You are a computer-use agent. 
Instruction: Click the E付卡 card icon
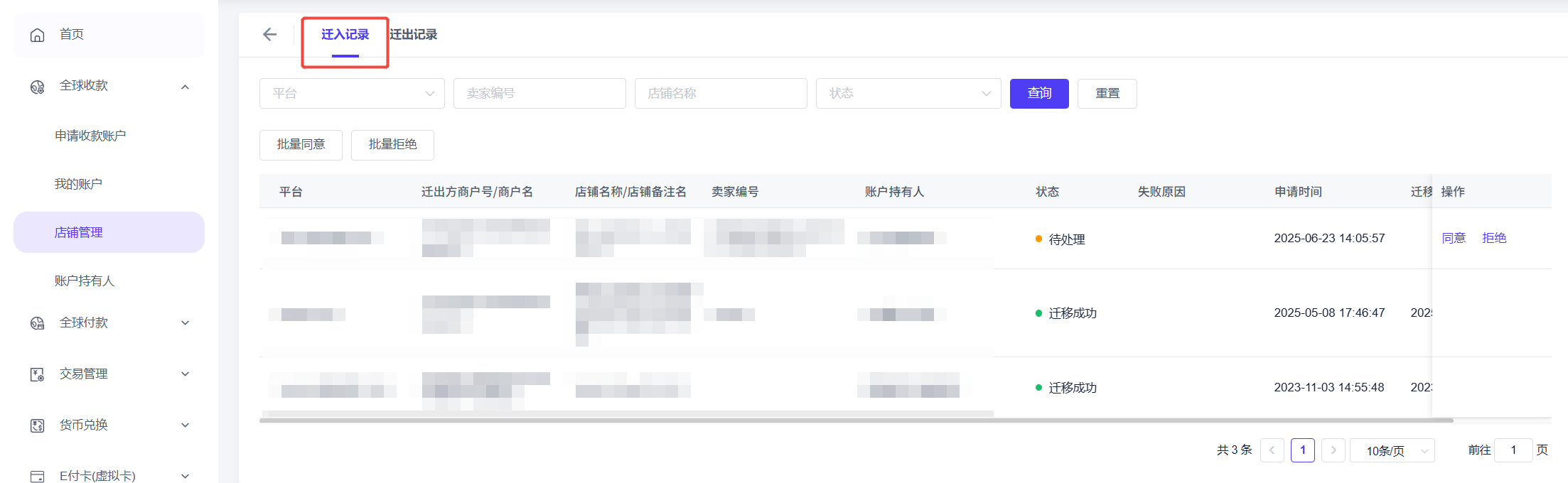(37, 476)
